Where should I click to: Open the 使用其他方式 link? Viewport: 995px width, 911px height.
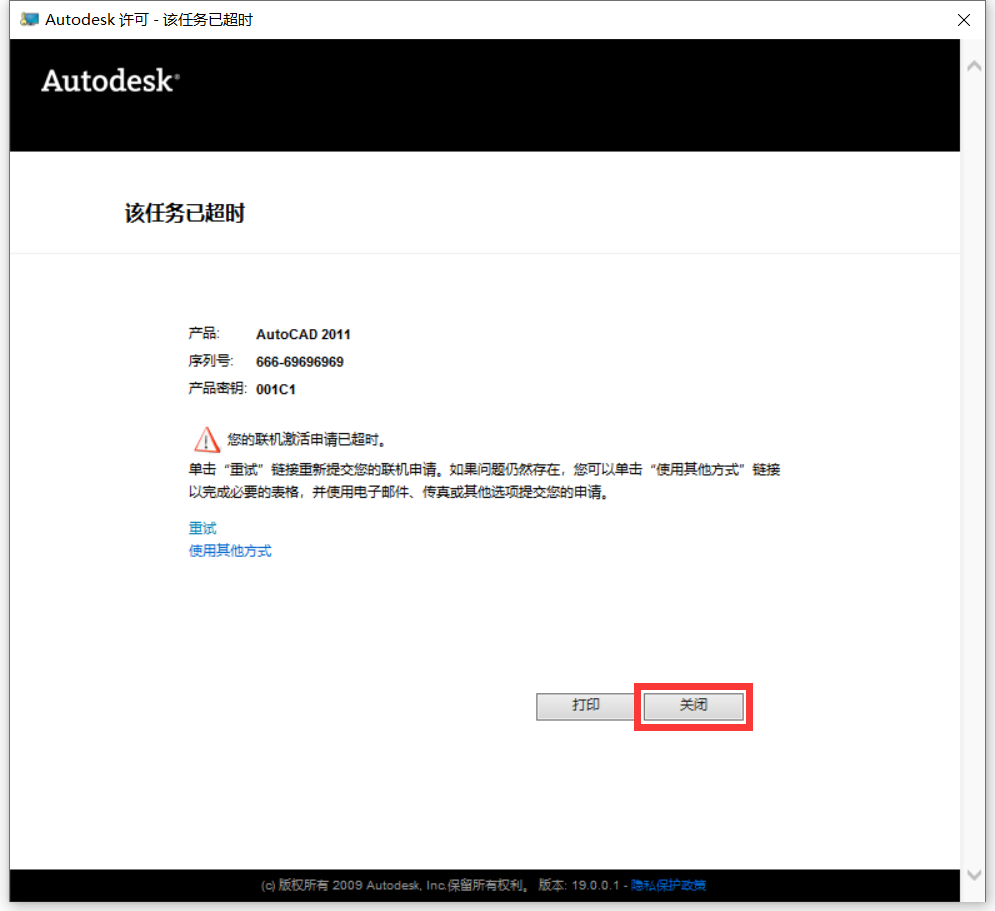click(x=230, y=551)
